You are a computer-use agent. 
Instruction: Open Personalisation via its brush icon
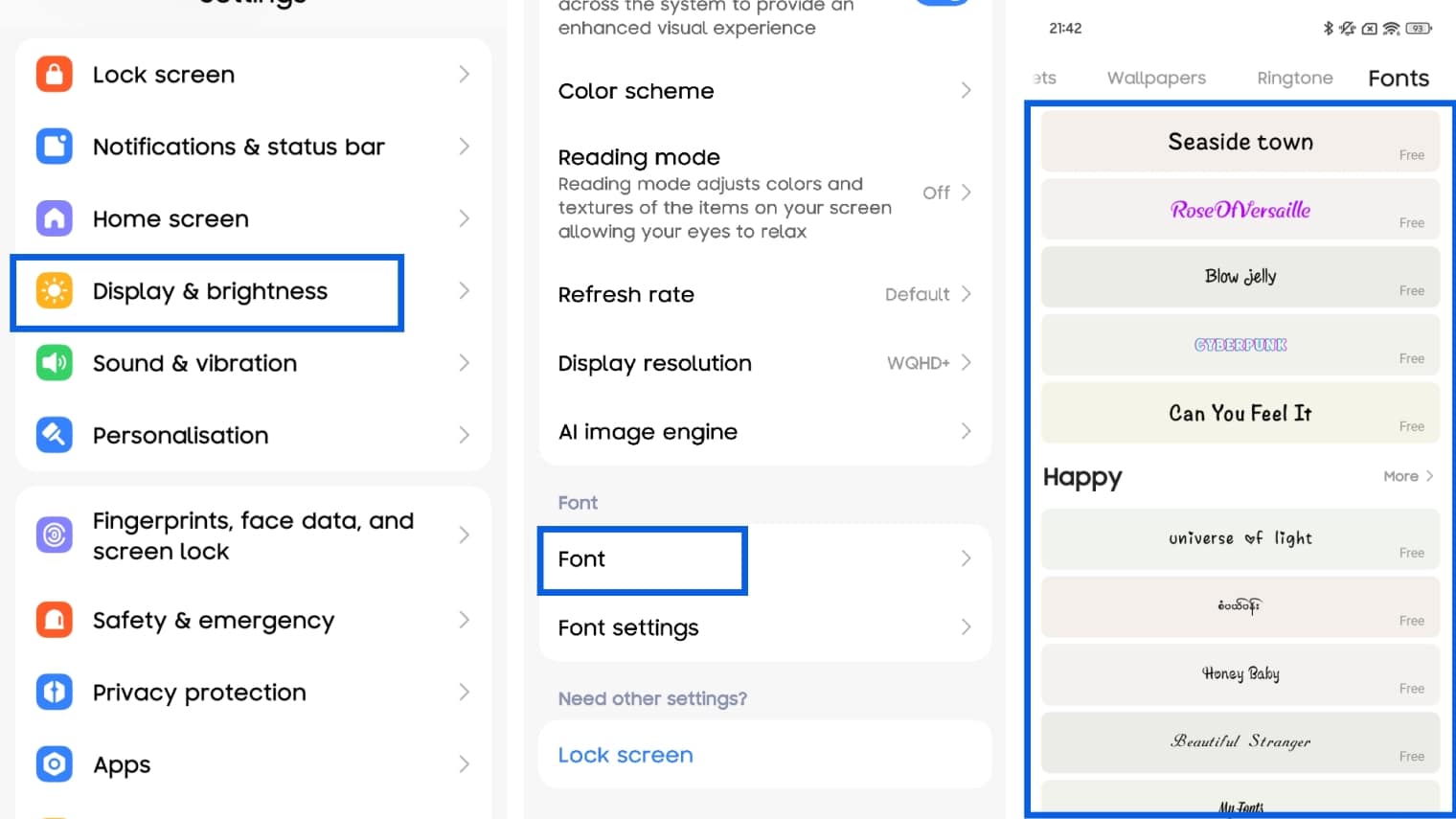point(55,435)
